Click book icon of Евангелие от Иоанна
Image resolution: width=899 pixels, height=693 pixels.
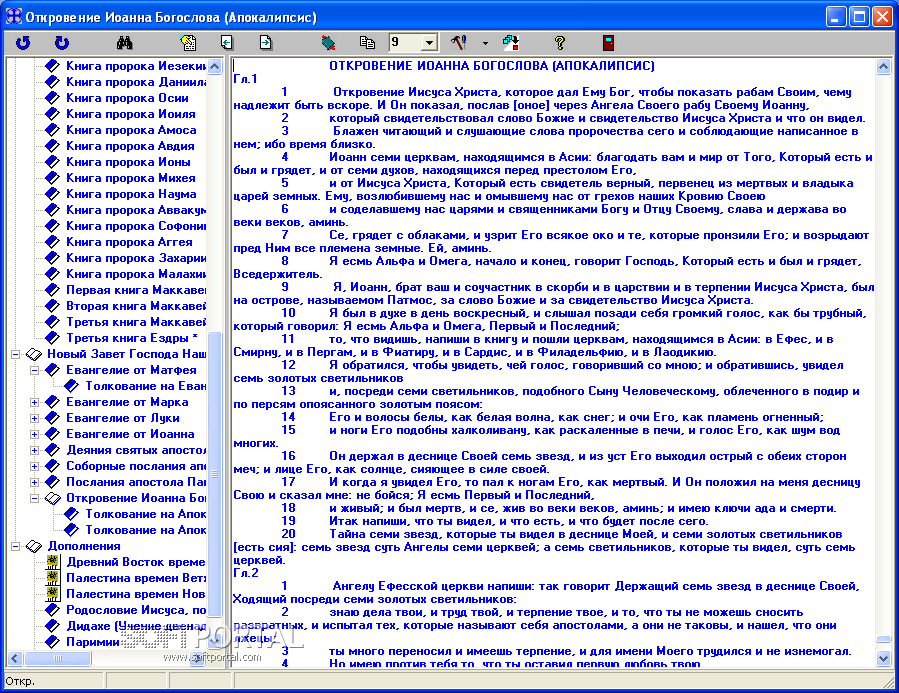[x=52, y=434]
